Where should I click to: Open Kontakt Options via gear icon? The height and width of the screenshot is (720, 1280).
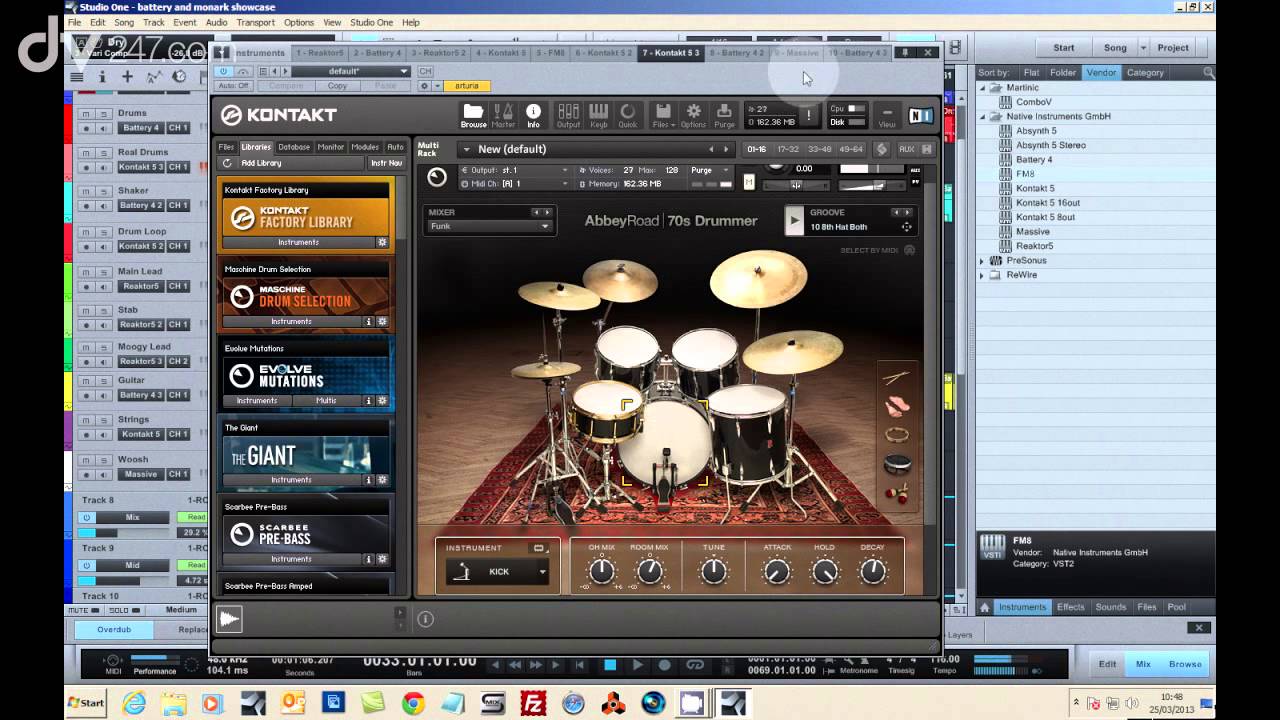[693, 113]
